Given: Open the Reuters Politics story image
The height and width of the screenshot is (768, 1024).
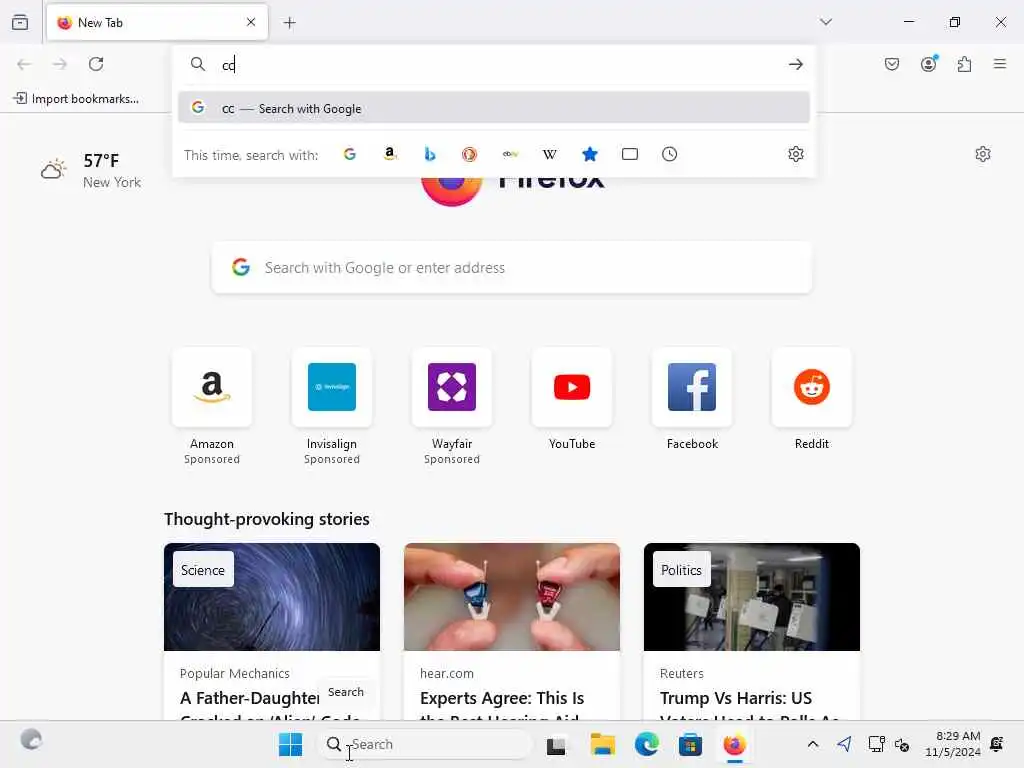Looking at the screenshot, I should pyautogui.click(x=752, y=597).
